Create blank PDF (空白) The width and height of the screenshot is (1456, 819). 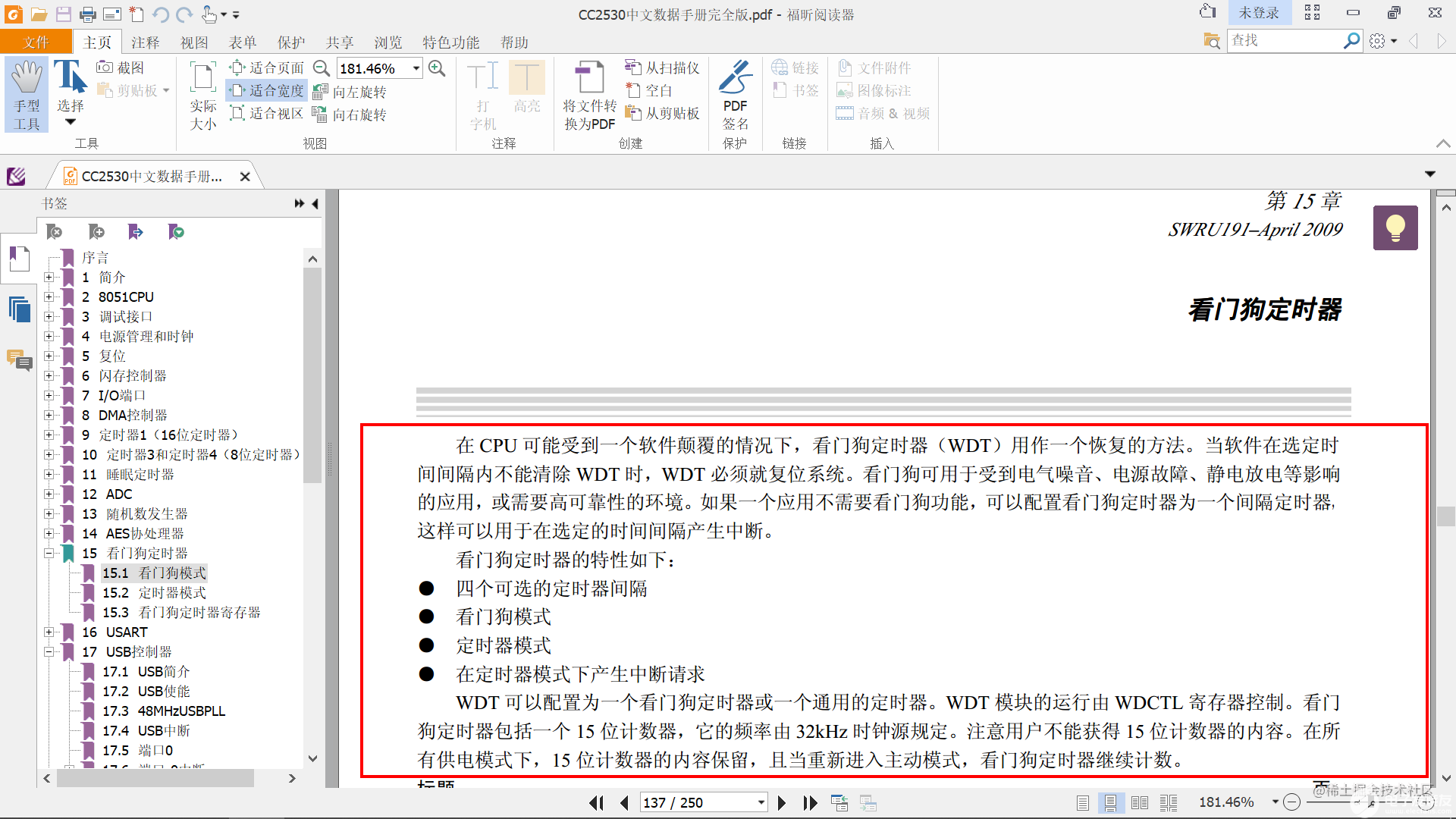pyautogui.click(x=649, y=90)
